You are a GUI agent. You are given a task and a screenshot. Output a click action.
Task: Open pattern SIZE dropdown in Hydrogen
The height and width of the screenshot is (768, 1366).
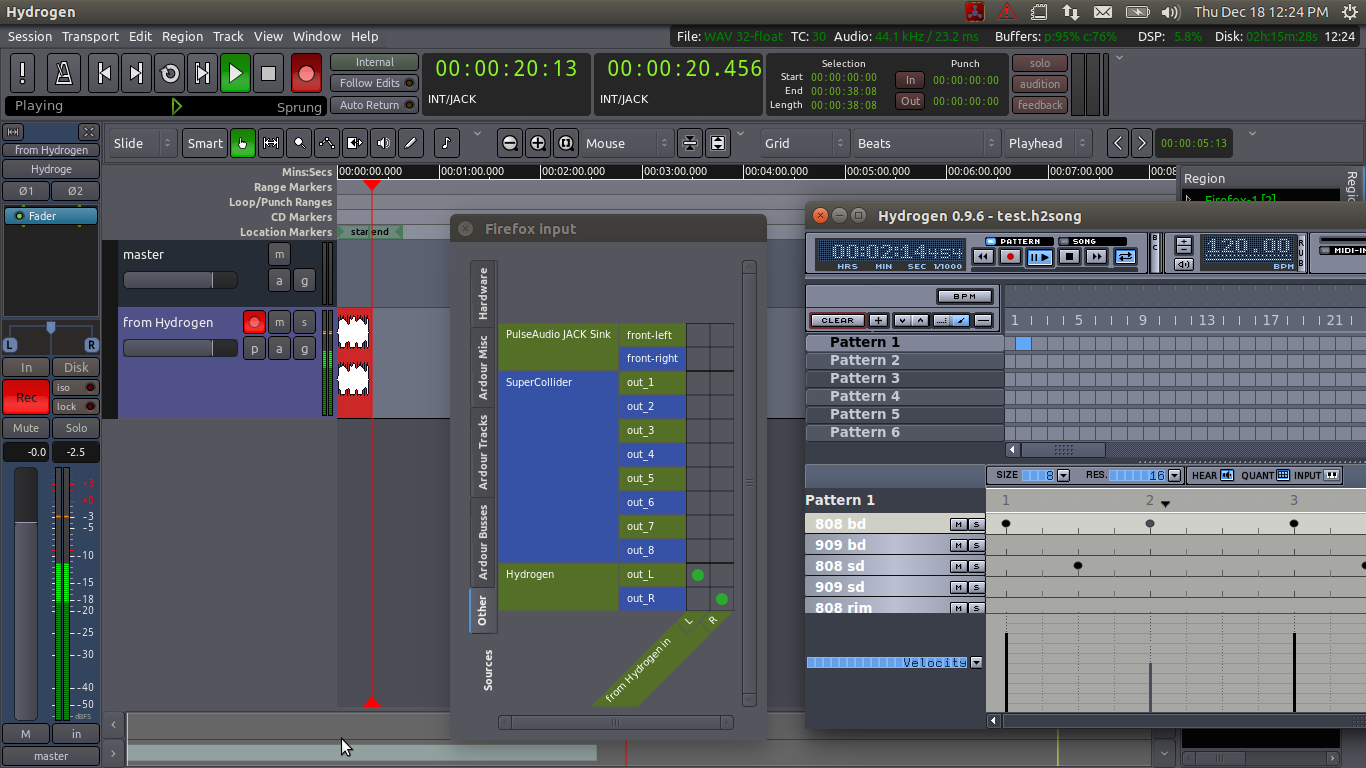(1063, 475)
